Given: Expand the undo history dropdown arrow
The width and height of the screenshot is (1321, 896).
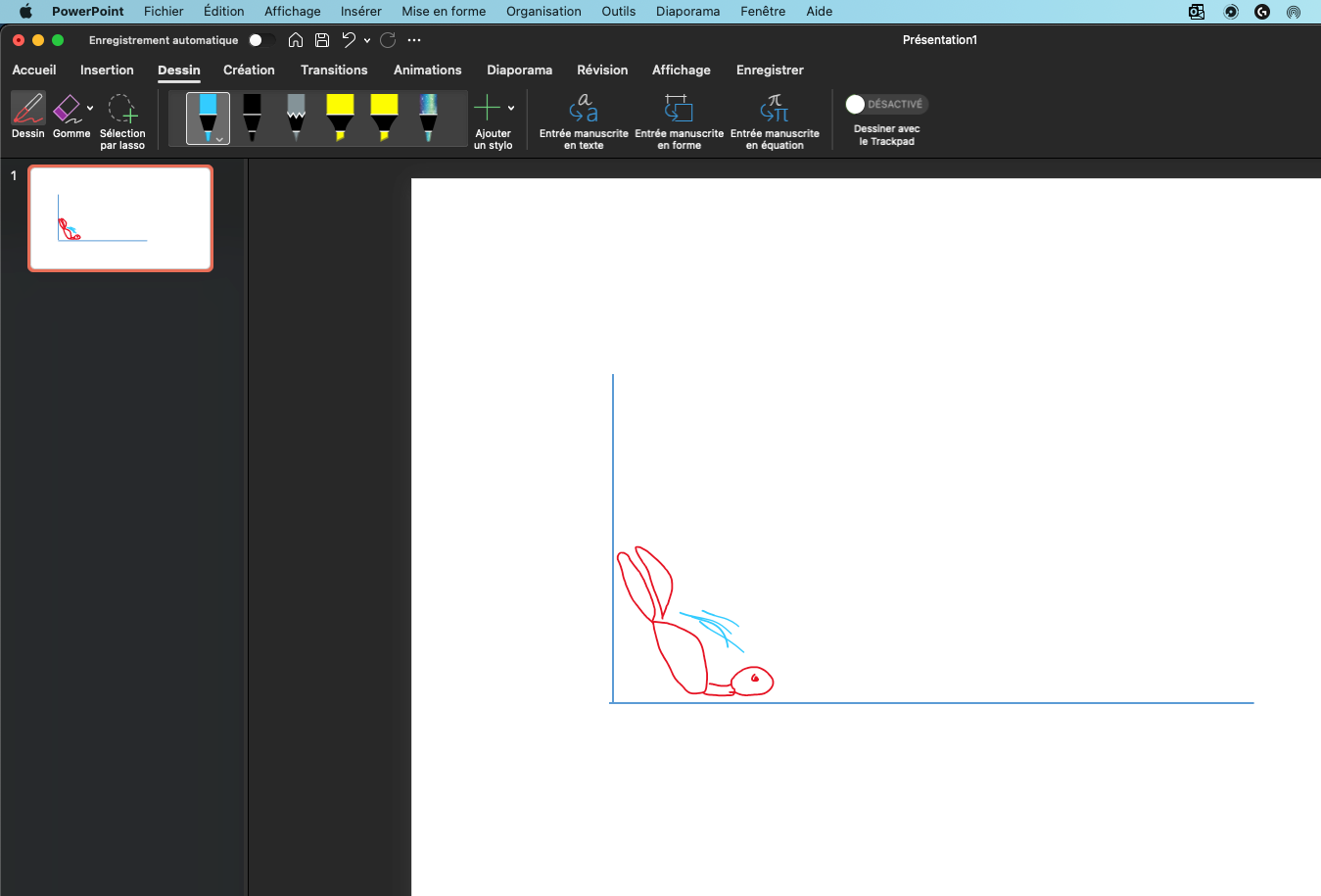Looking at the screenshot, I should [367, 41].
